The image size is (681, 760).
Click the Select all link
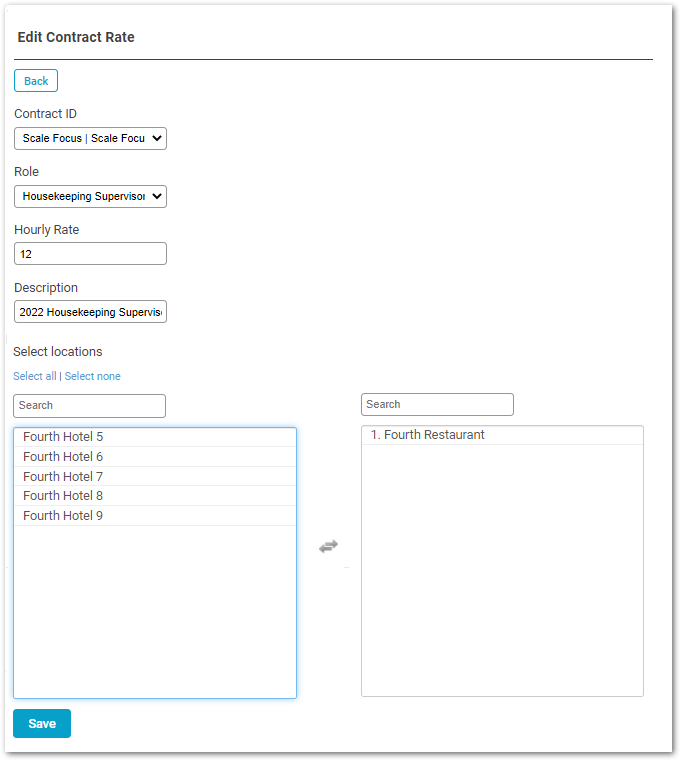[x=34, y=376]
